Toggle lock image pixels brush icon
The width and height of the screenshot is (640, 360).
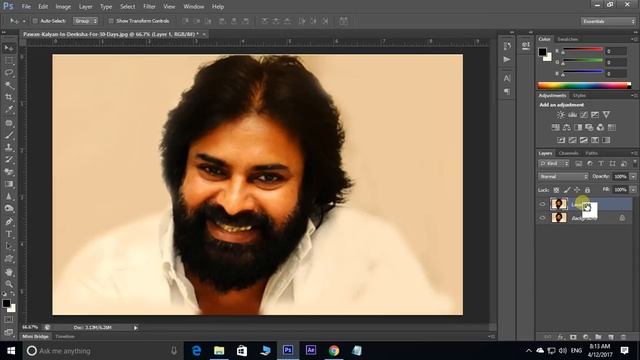[567, 190]
